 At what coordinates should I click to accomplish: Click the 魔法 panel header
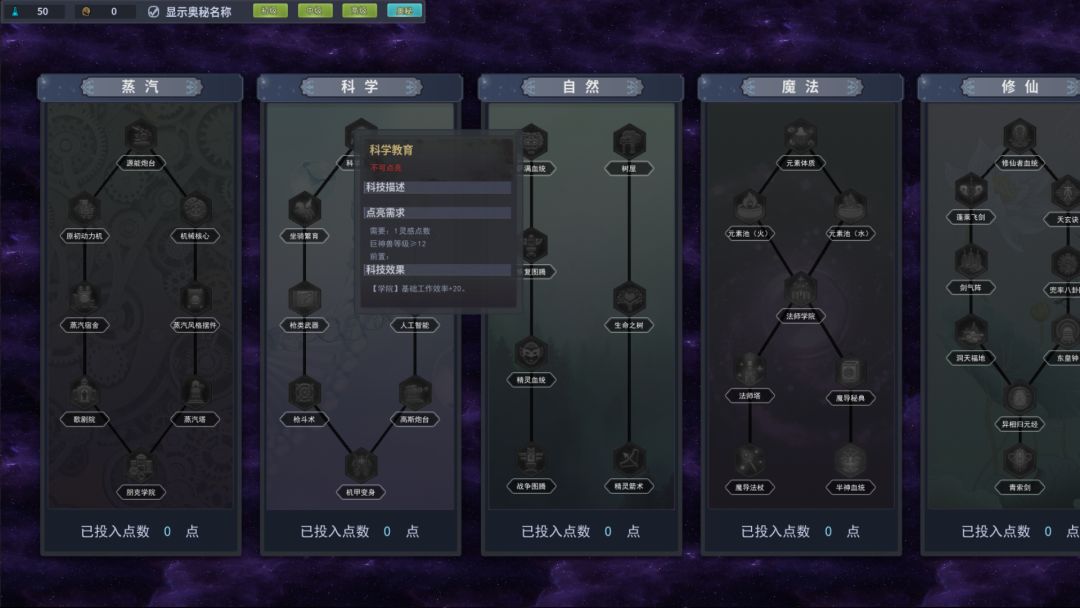click(x=800, y=87)
